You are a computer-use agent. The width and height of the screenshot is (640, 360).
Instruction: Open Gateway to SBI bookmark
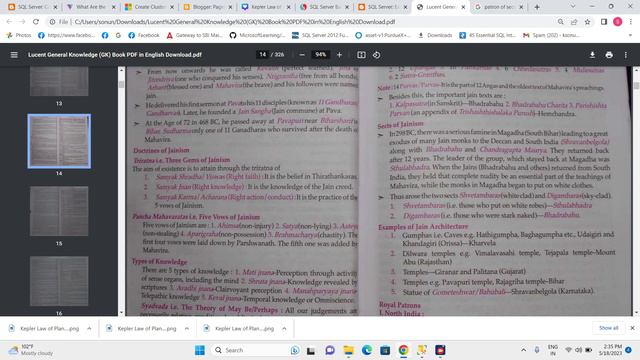[x=194, y=36]
